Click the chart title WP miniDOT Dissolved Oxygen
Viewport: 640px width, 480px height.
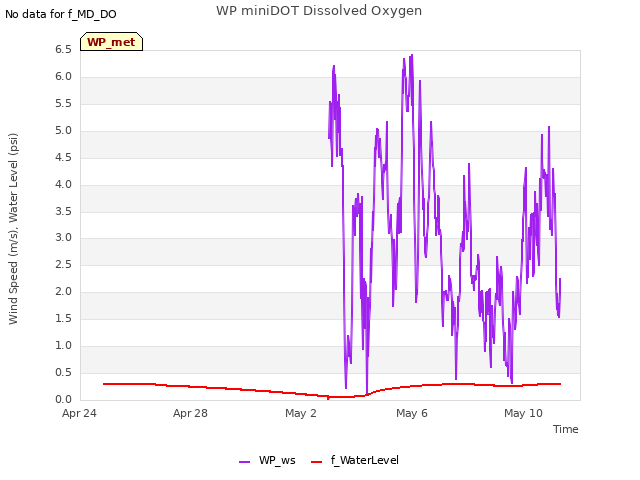click(319, 11)
